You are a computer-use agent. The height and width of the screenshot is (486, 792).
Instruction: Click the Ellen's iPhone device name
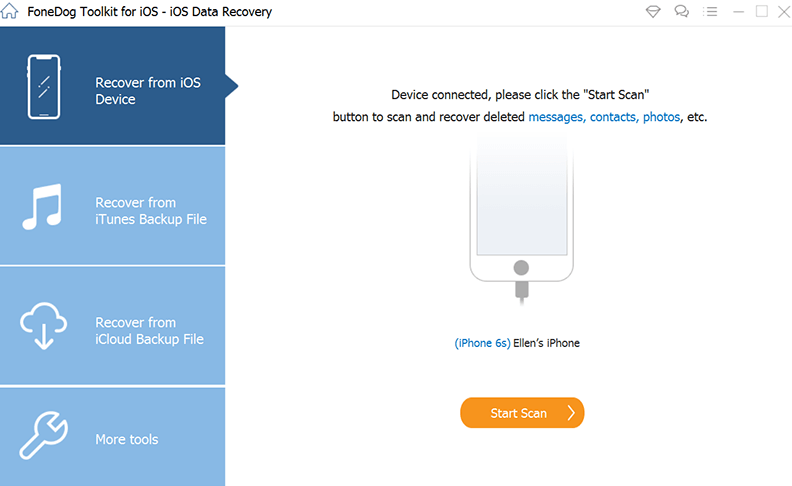547,343
